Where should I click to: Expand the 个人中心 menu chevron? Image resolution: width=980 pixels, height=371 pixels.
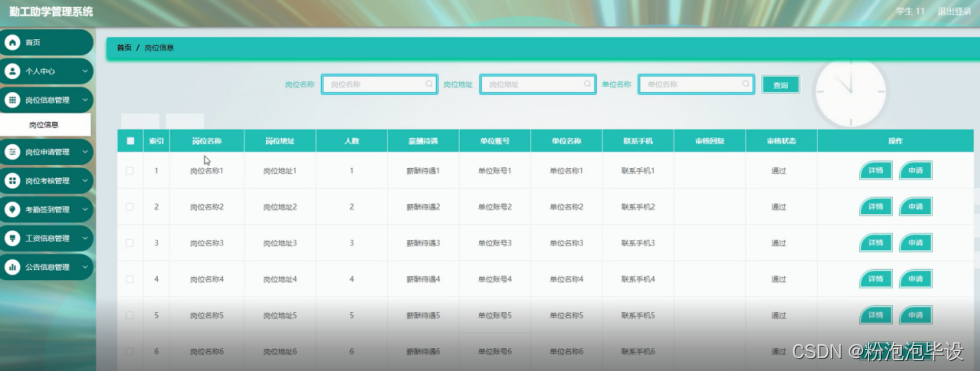85,71
